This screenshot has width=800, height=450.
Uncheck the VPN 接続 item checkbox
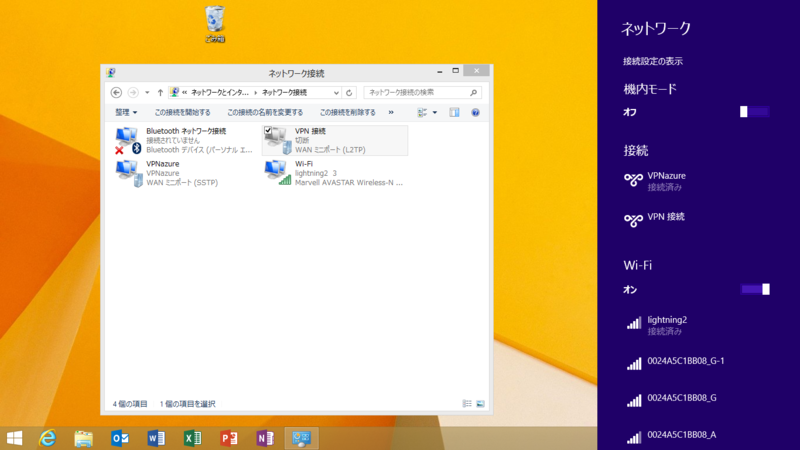[268, 131]
